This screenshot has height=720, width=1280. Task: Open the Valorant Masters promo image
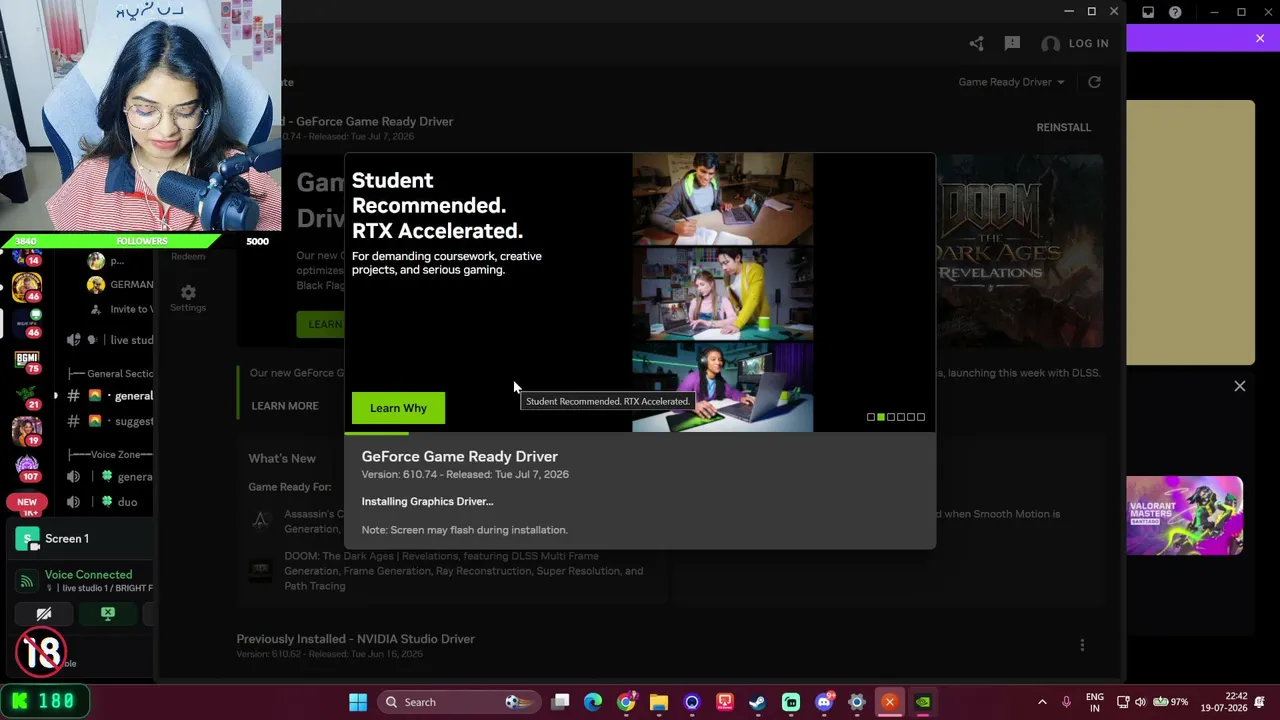(1184, 515)
